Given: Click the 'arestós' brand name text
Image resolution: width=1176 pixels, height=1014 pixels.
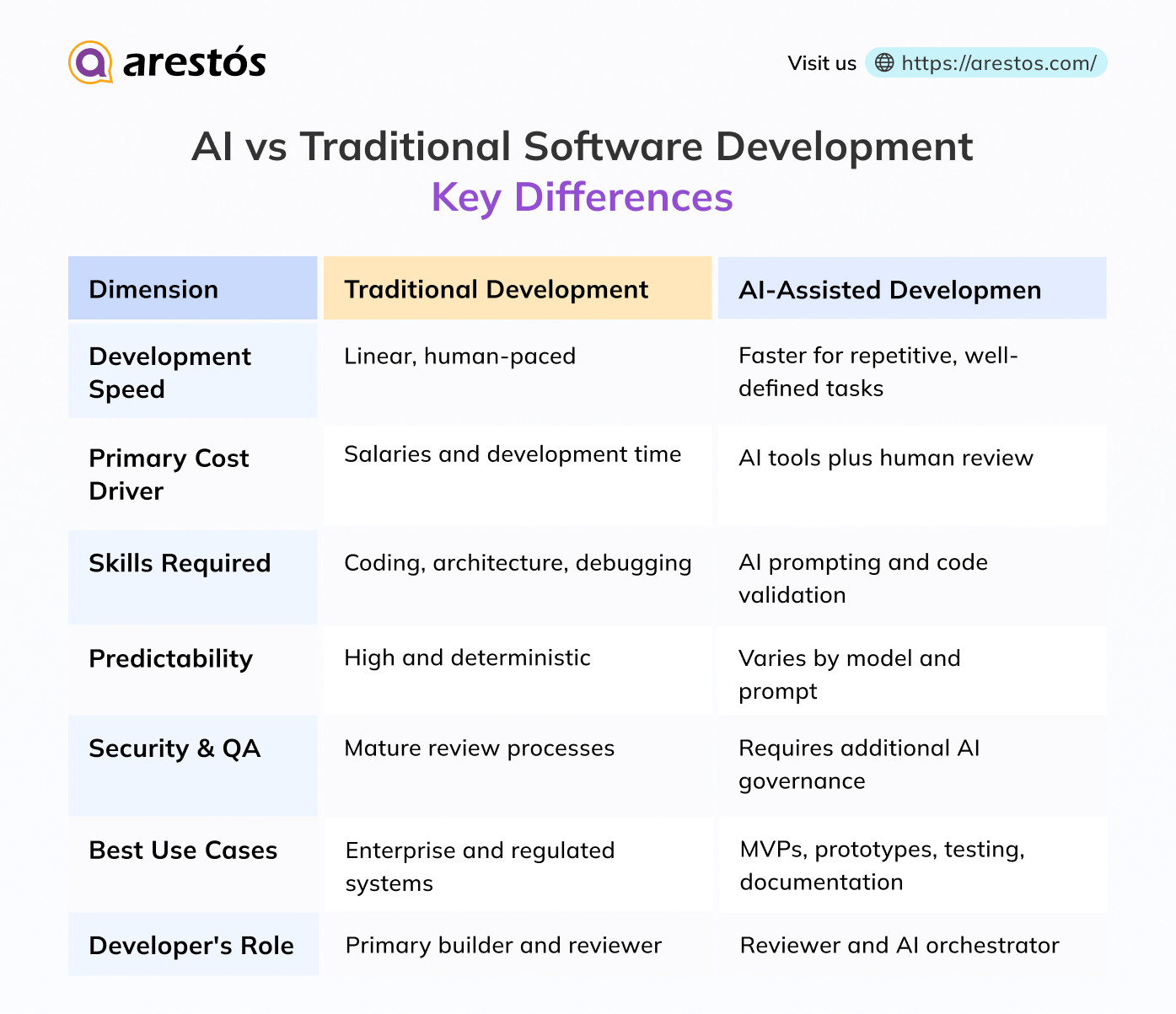Looking at the screenshot, I should coord(195,62).
